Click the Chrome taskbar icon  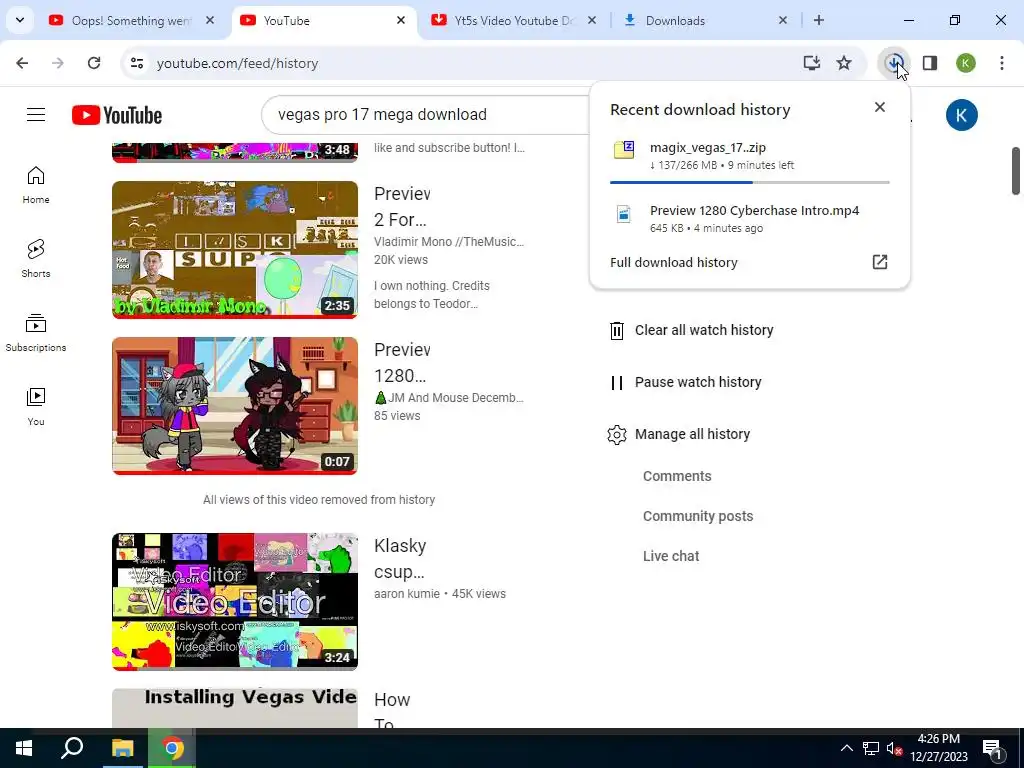(x=172, y=748)
